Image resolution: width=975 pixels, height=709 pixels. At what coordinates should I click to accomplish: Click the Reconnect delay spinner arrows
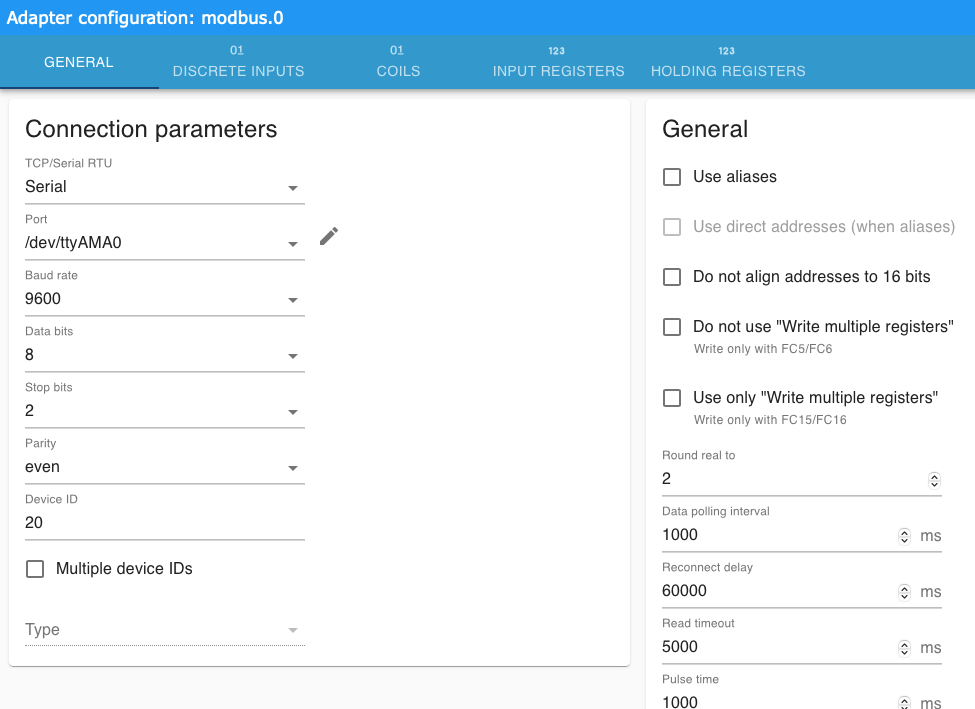[904, 592]
